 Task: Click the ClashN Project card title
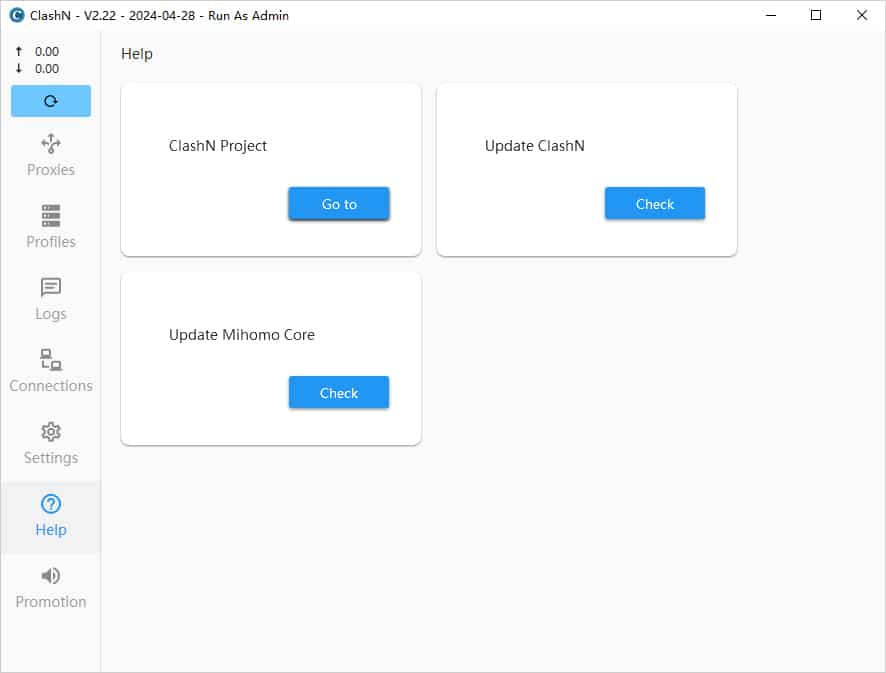pos(218,146)
